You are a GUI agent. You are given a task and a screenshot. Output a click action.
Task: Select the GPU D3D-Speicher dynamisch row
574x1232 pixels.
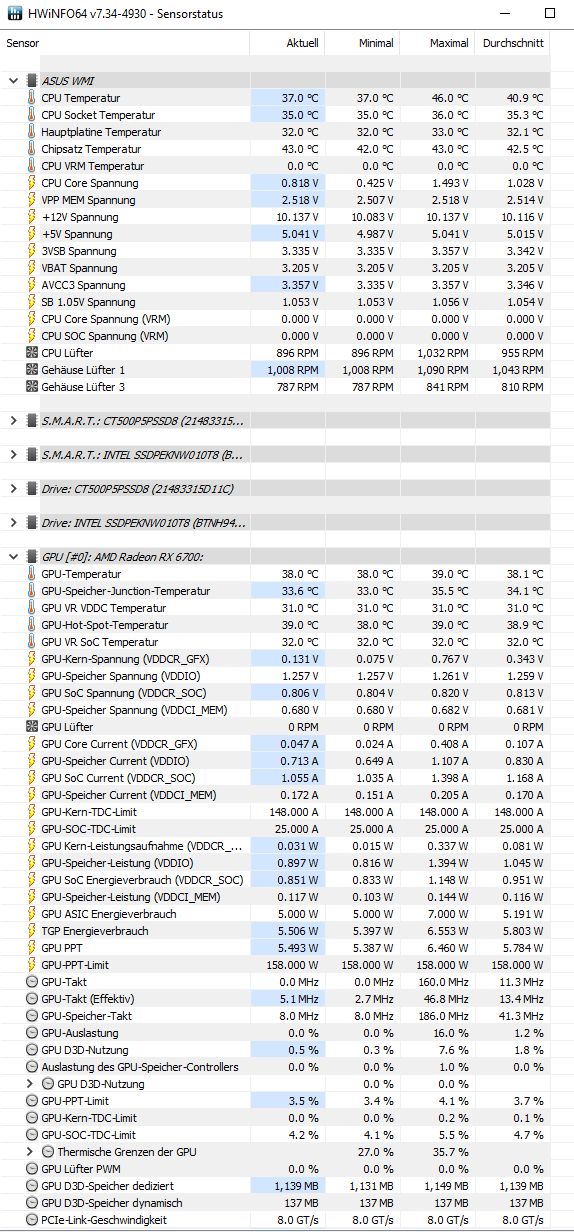[275, 1203]
